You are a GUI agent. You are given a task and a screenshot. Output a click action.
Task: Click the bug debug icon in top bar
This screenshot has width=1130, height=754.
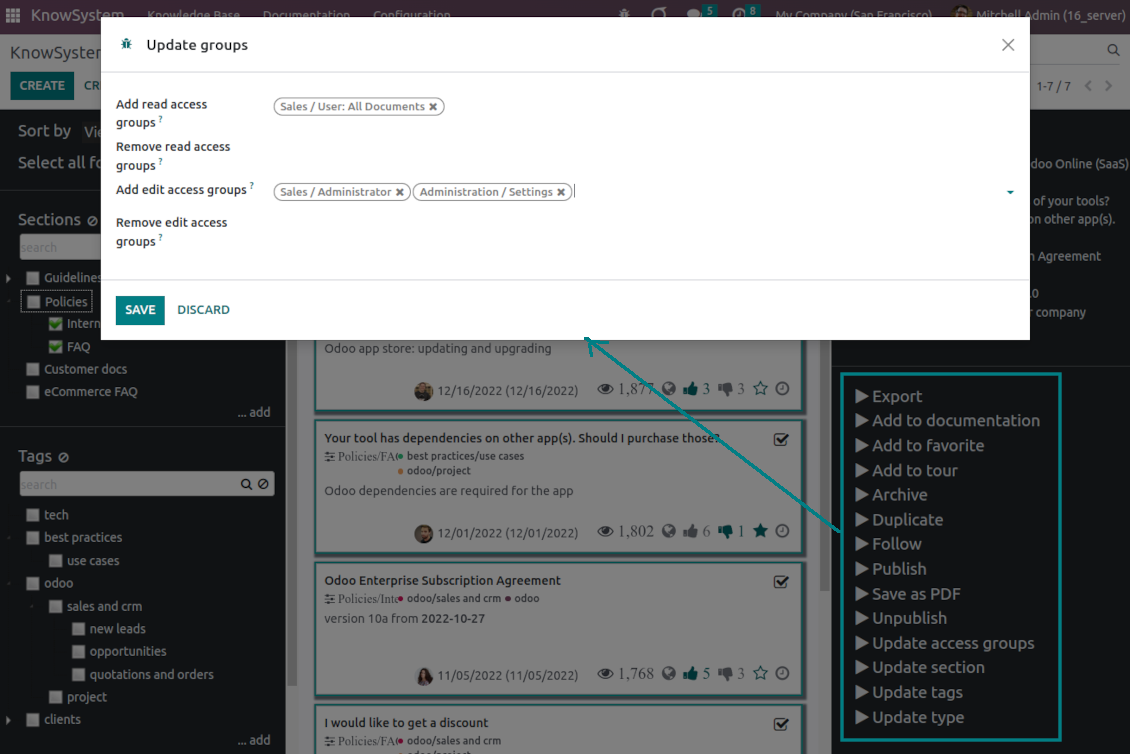click(625, 14)
